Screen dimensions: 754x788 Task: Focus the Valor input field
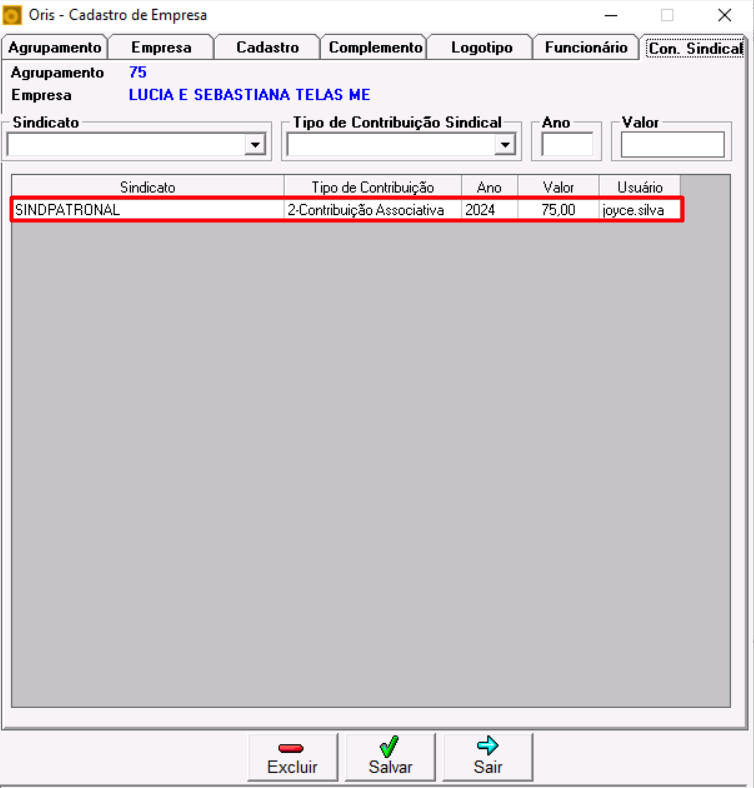click(x=672, y=145)
